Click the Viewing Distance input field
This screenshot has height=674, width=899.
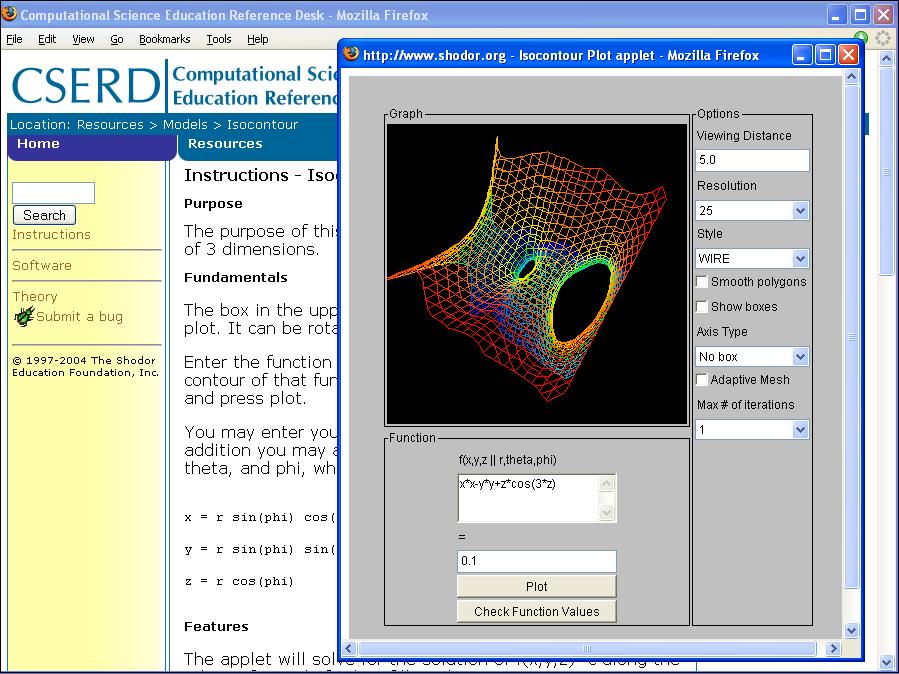tap(752, 160)
